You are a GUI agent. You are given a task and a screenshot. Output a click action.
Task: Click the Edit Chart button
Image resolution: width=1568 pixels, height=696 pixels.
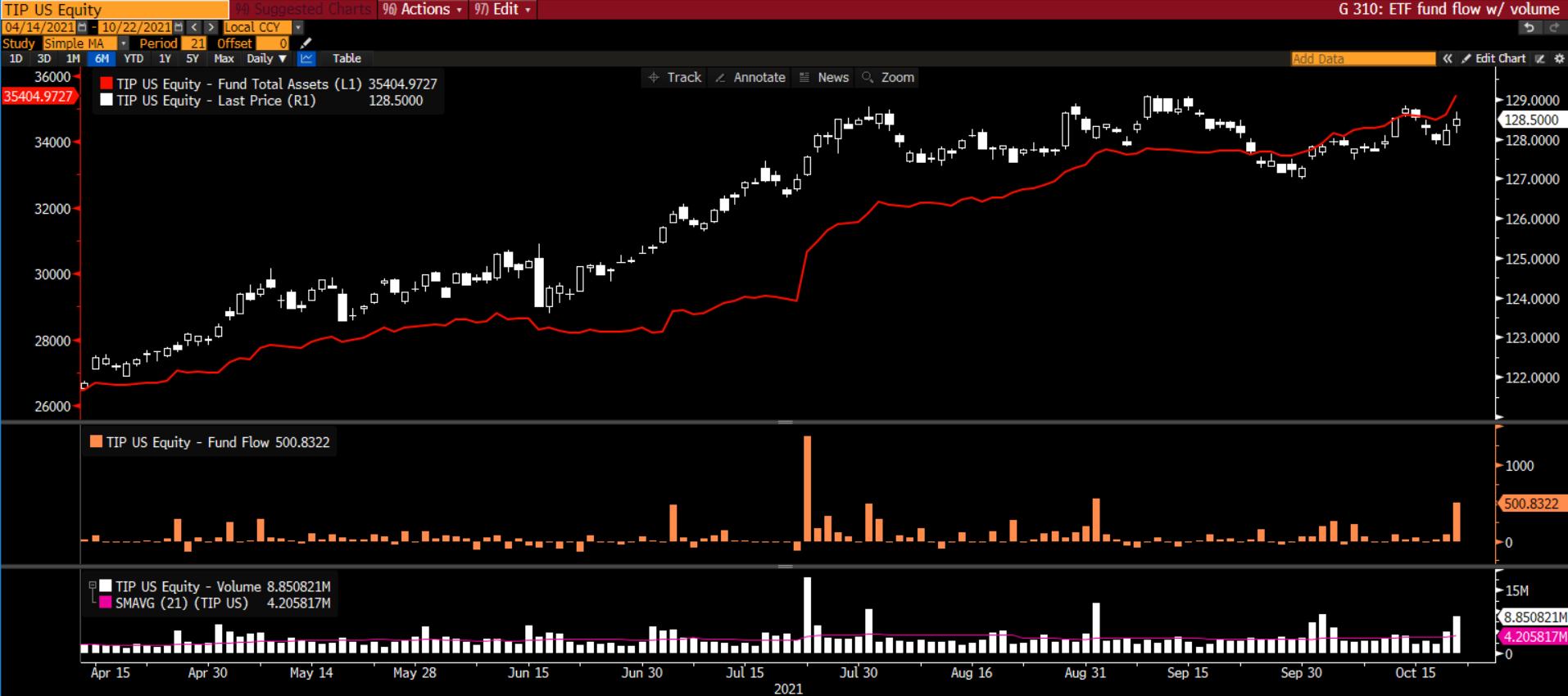[x=1494, y=58]
